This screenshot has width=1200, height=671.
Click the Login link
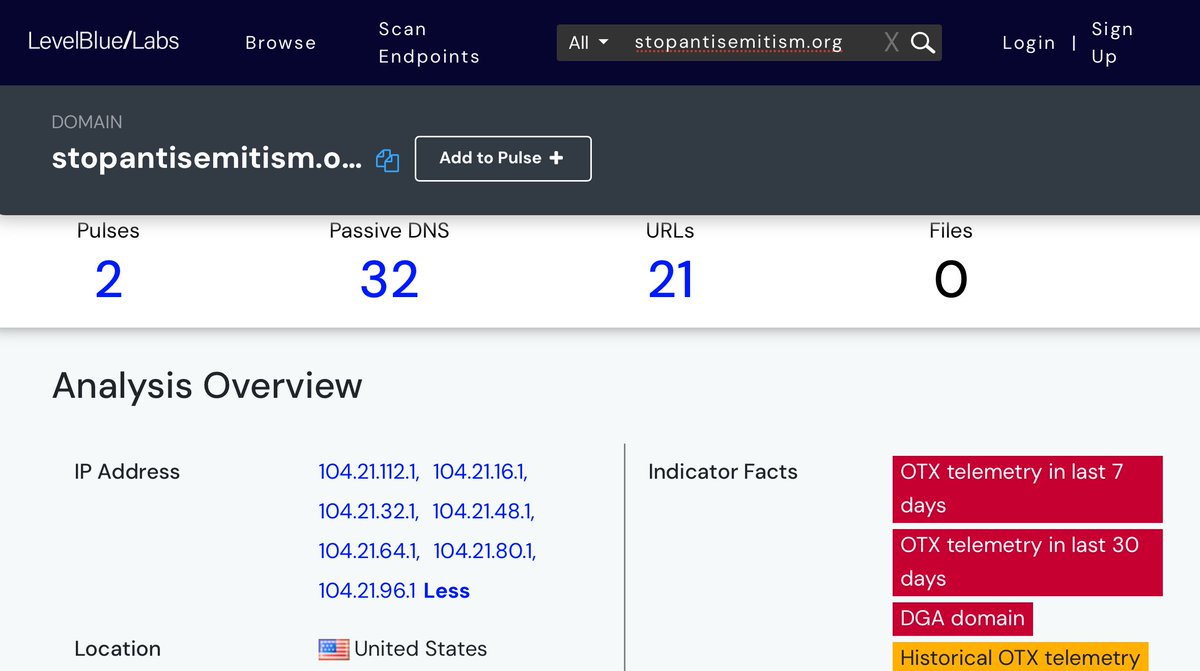[1028, 42]
